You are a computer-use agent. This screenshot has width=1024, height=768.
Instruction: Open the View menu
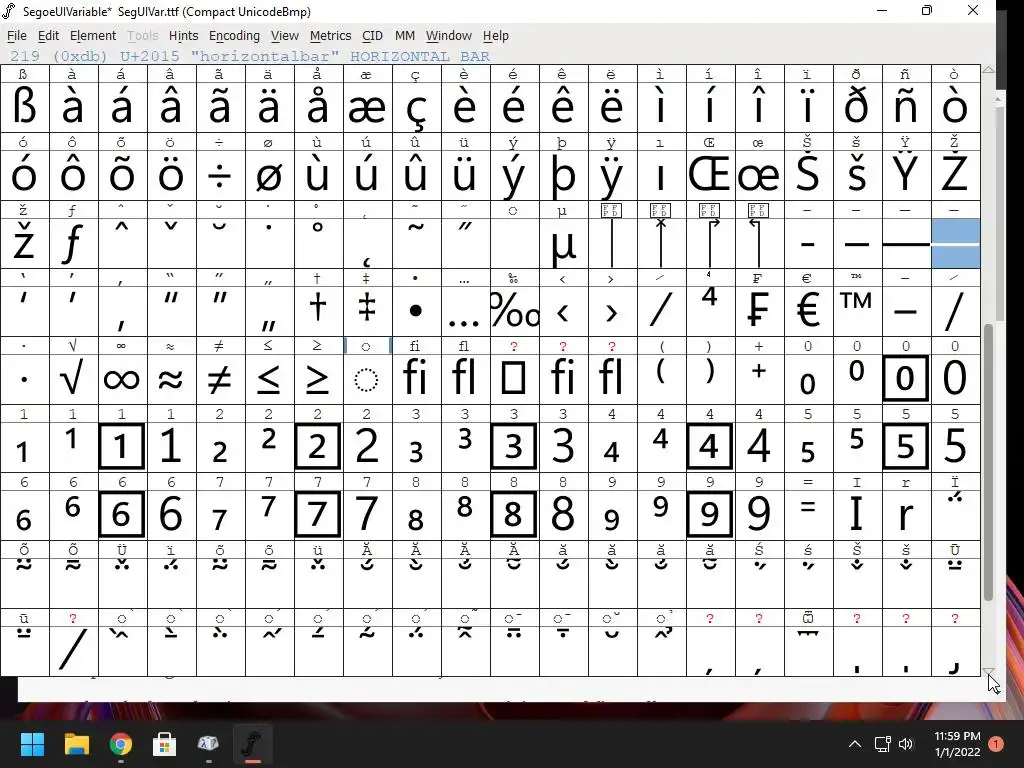285,36
